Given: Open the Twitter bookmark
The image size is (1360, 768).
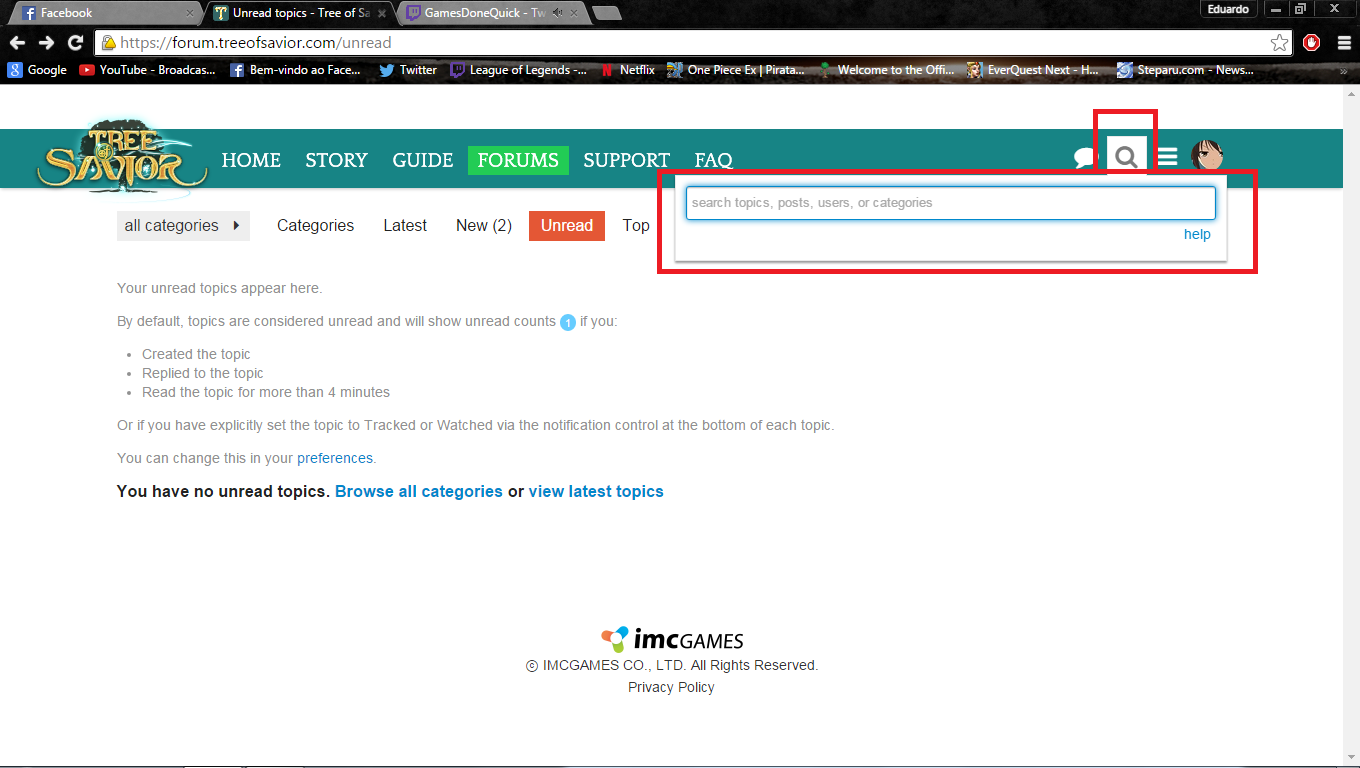Looking at the screenshot, I should pos(408,70).
